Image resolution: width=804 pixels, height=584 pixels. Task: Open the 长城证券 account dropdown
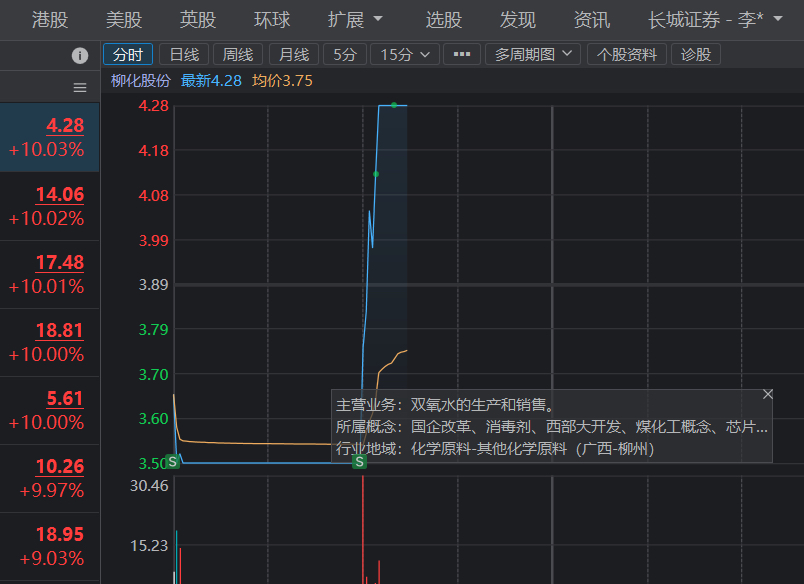[715, 20]
